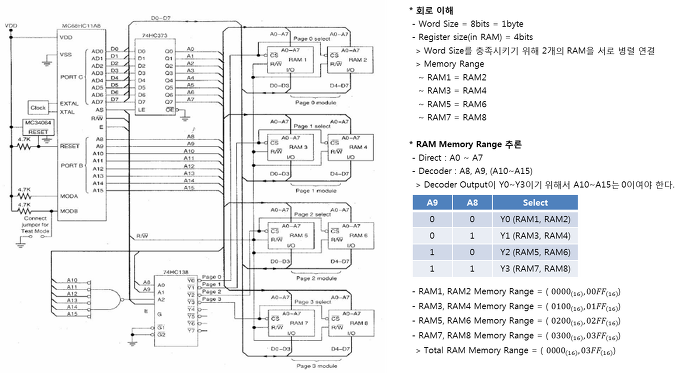Click the MODB pin label
683x373 pixels.
[x=69, y=211]
